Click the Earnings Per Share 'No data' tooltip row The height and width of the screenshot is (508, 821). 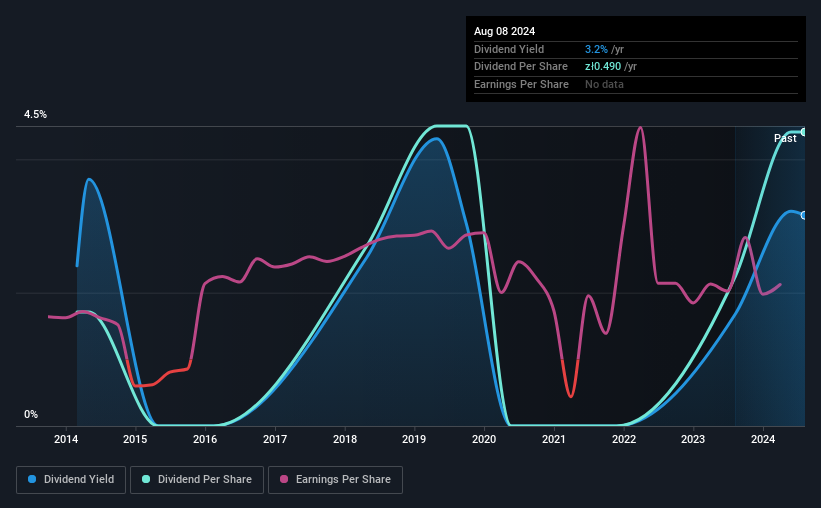636,84
